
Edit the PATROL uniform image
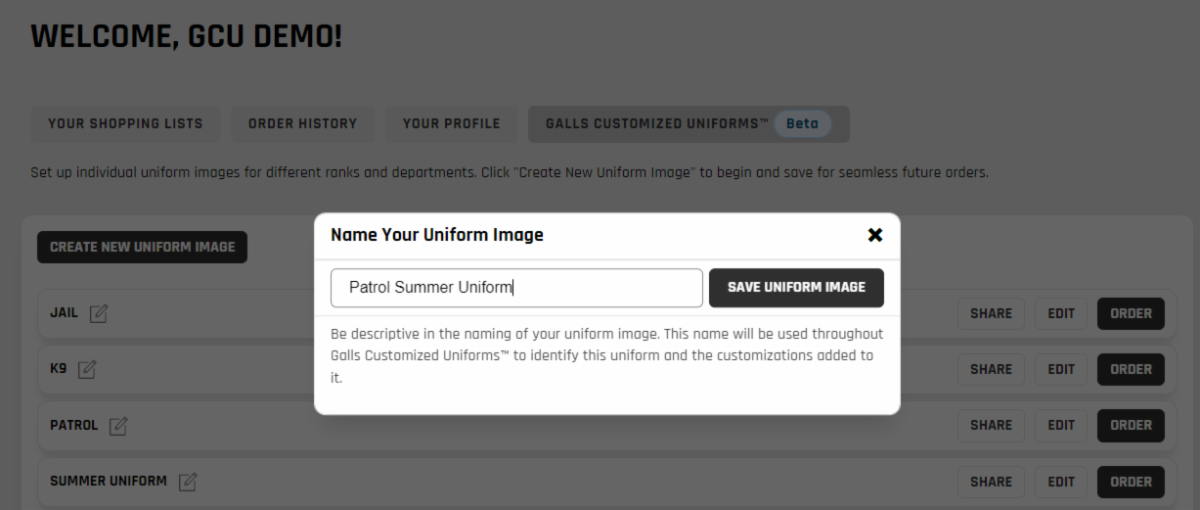pyautogui.click(x=1061, y=426)
